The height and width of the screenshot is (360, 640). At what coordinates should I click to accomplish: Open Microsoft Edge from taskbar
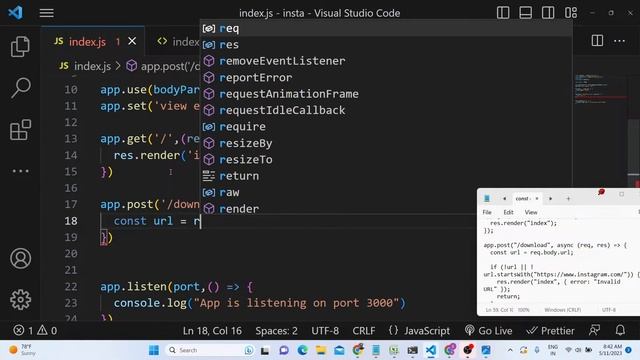tap(302, 350)
